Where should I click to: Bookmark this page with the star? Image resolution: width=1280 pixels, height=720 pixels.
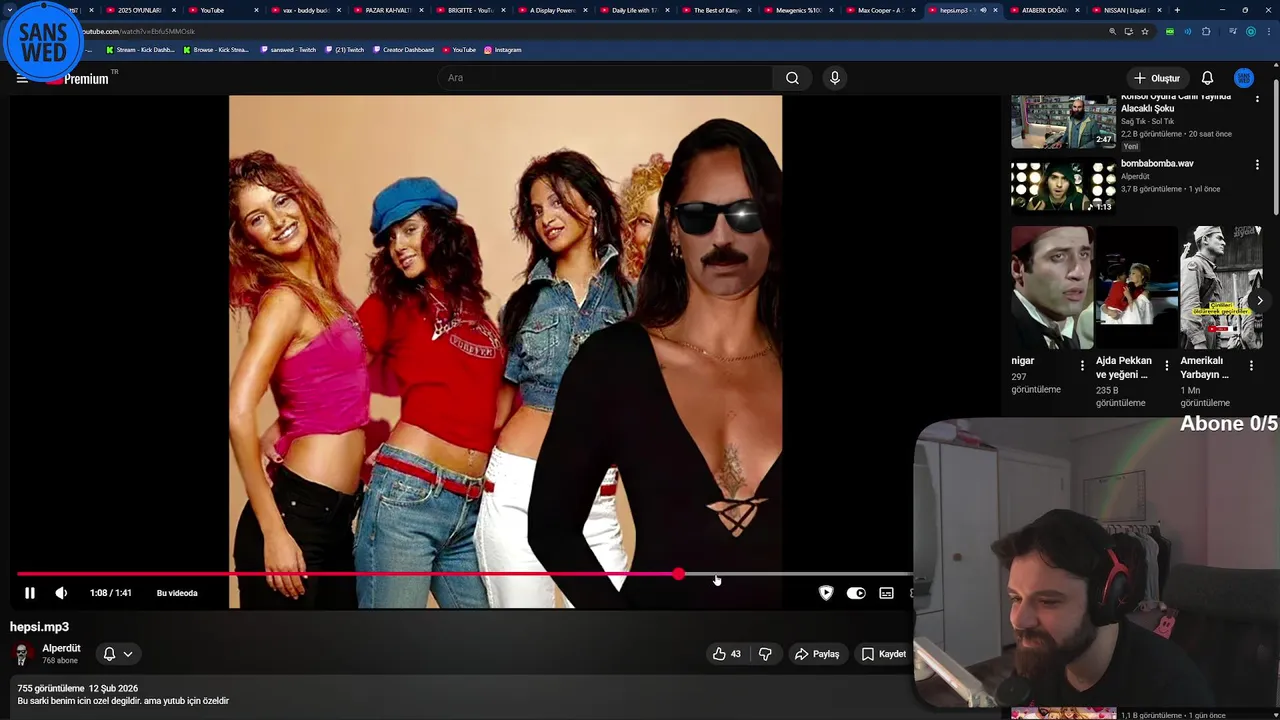click(1145, 31)
